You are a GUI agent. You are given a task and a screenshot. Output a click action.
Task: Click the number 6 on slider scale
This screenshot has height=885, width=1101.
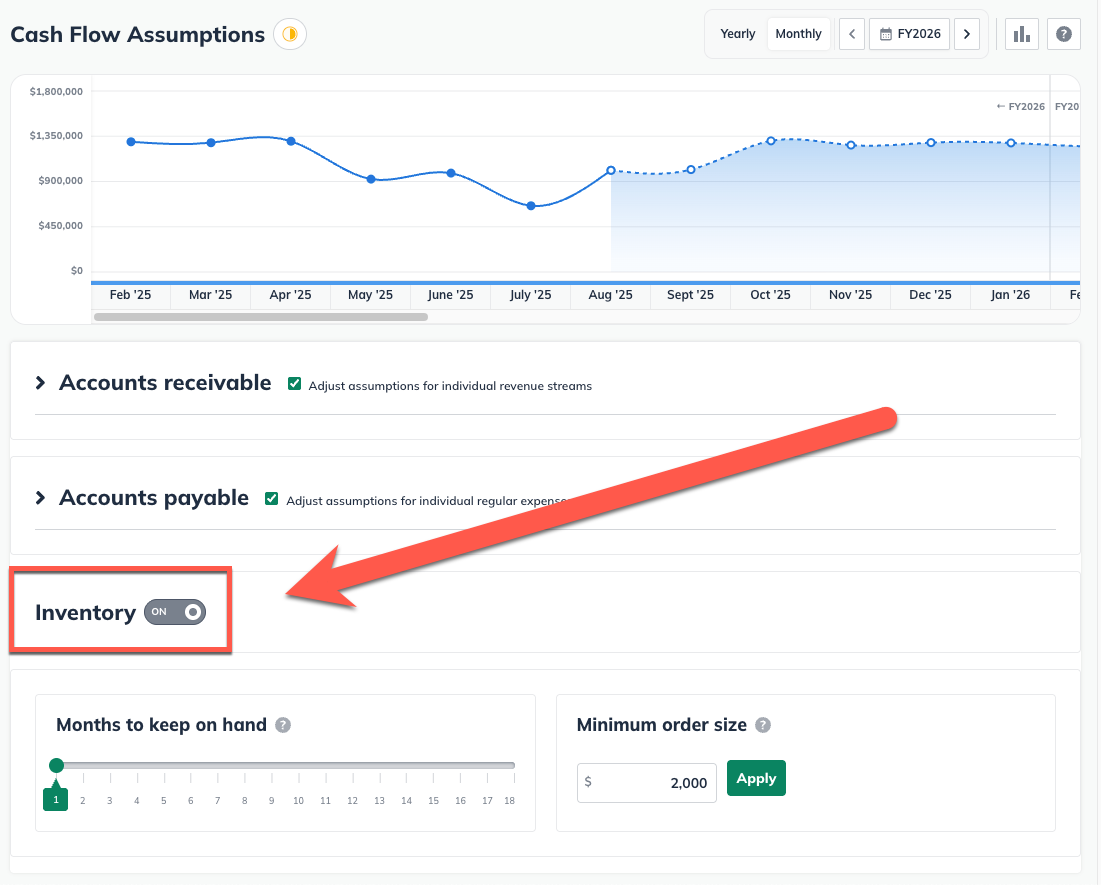pyautogui.click(x=190, y=801)
